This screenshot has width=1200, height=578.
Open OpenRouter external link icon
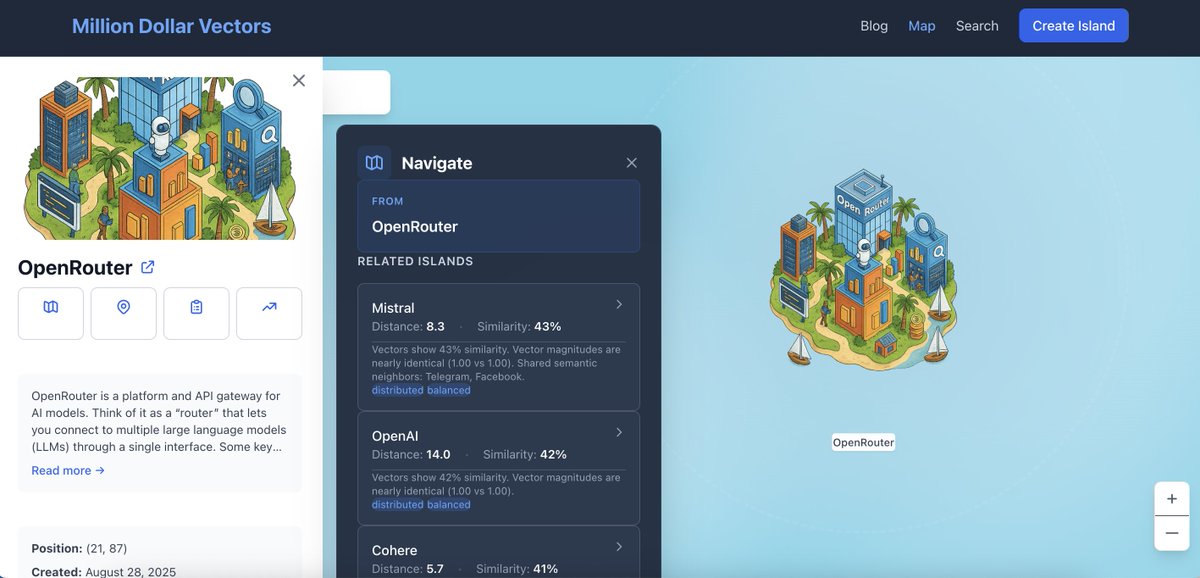(148, 267)
